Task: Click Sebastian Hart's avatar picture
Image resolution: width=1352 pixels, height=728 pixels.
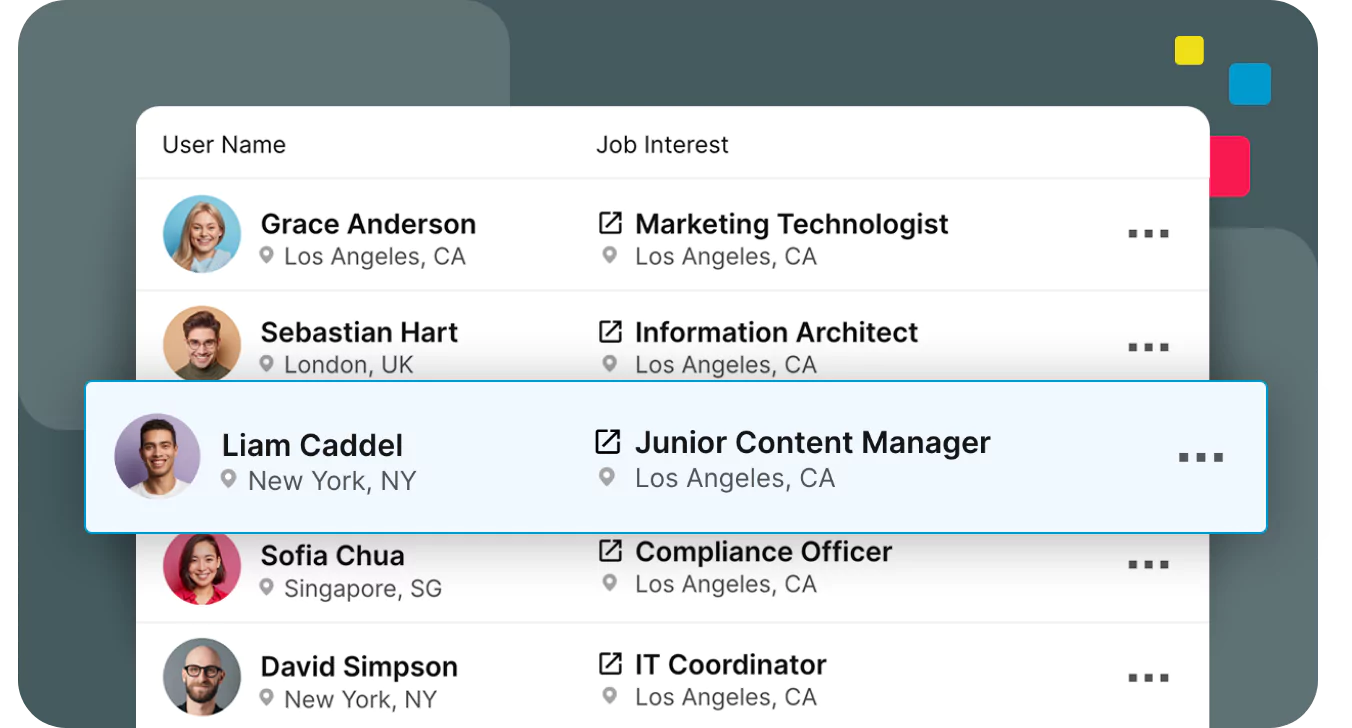Action: [202, 342]
